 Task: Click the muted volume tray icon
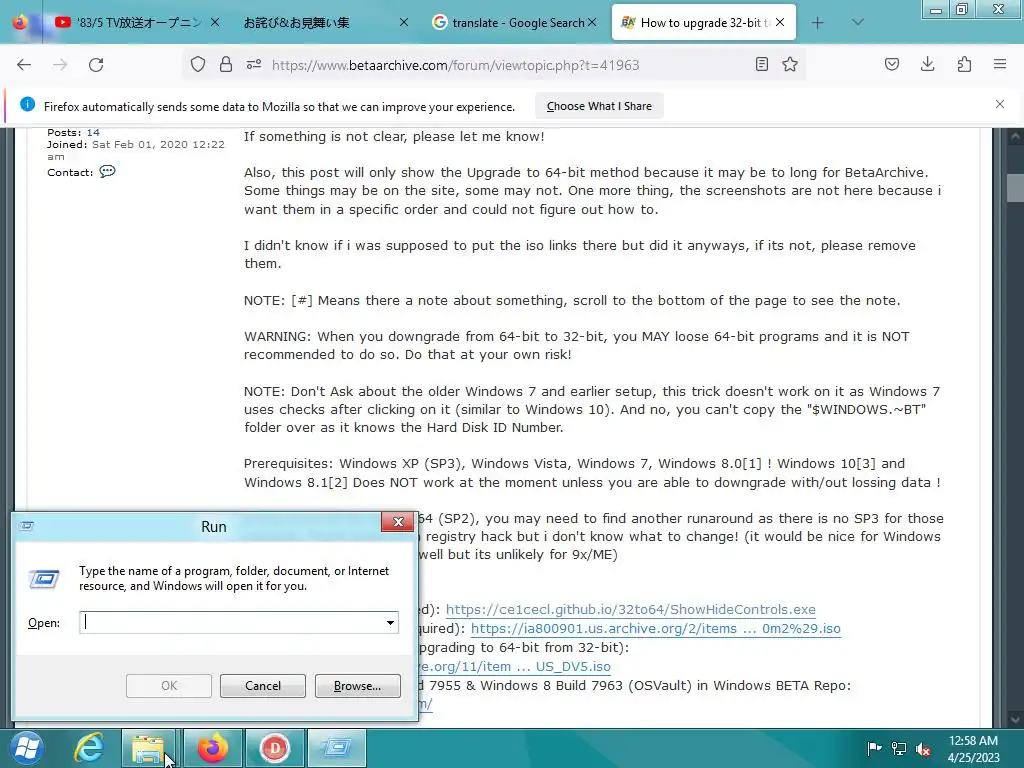pos(923,748)
